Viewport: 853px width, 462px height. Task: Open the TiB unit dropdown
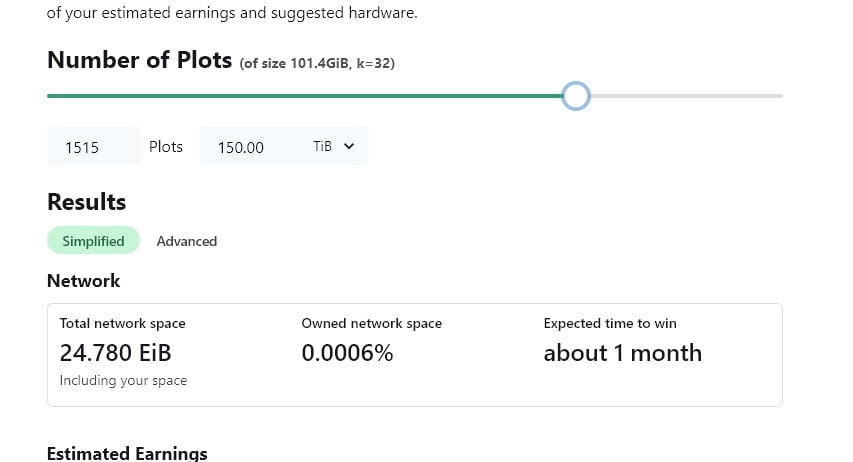(x=333, y=146)
